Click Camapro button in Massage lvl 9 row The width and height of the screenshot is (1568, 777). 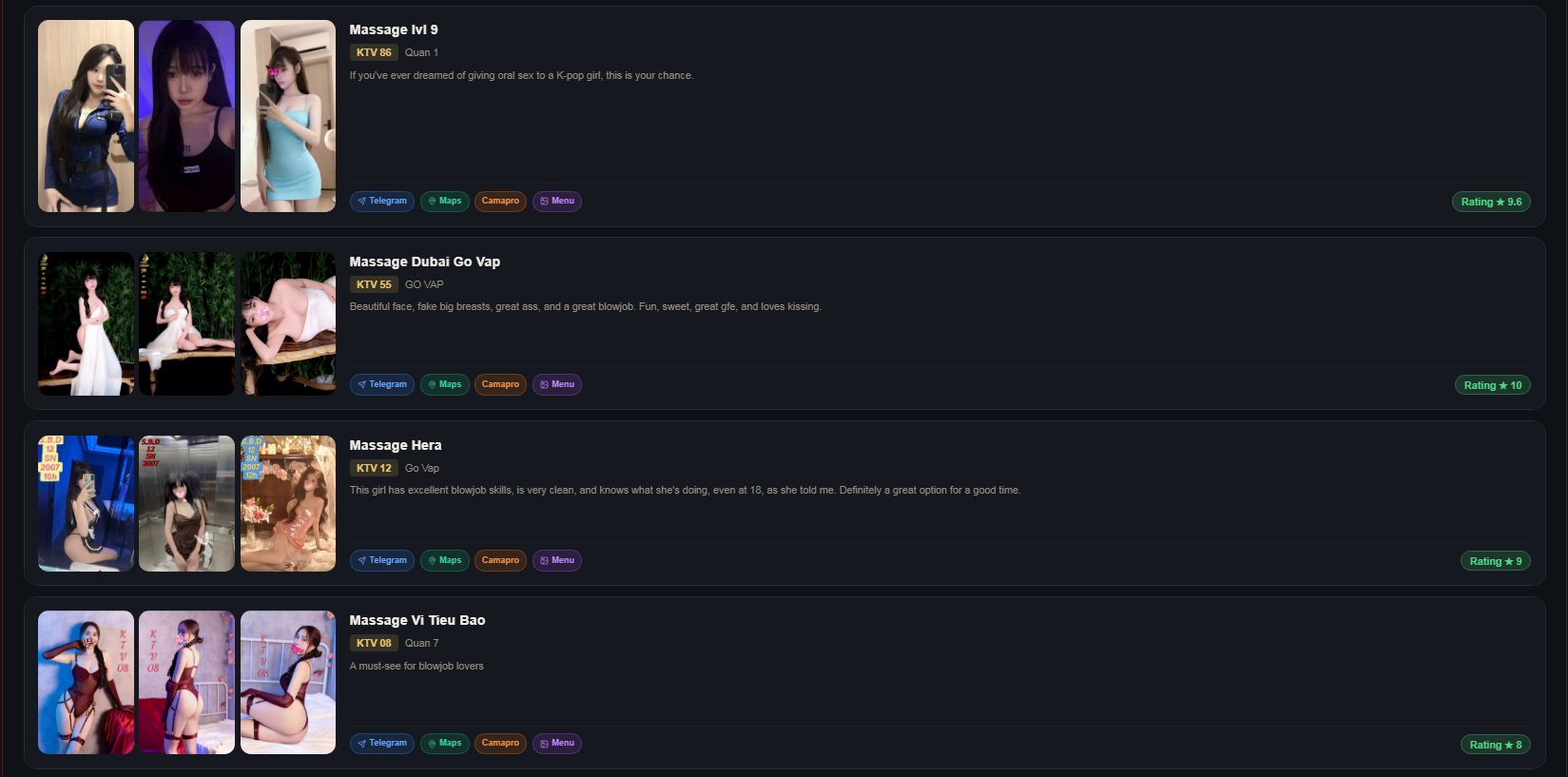pyautogui.click(x=500, y=202)
